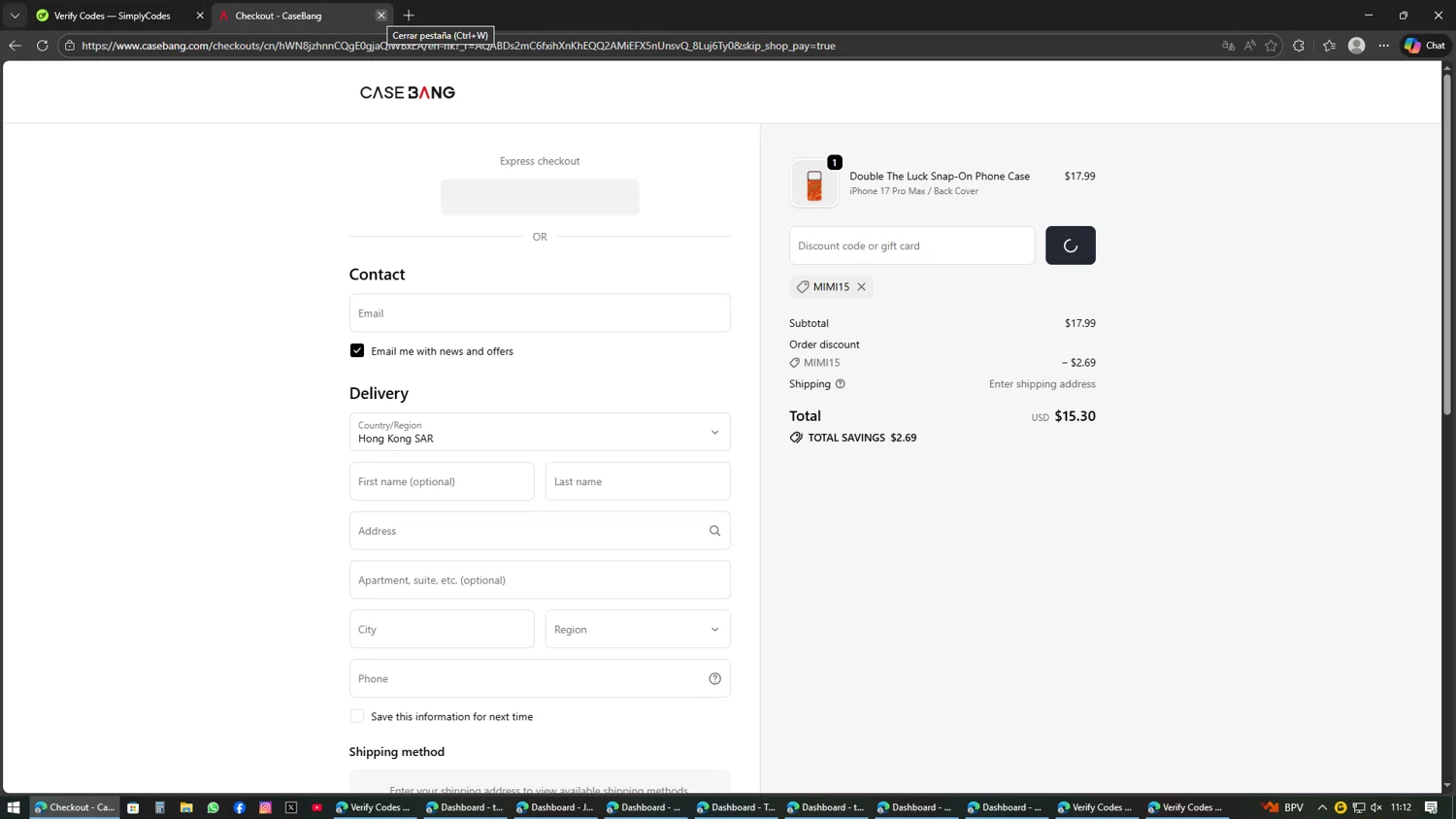Click the CaseBang logo
Screen dimensions: 1456x819
click(408, 92)
